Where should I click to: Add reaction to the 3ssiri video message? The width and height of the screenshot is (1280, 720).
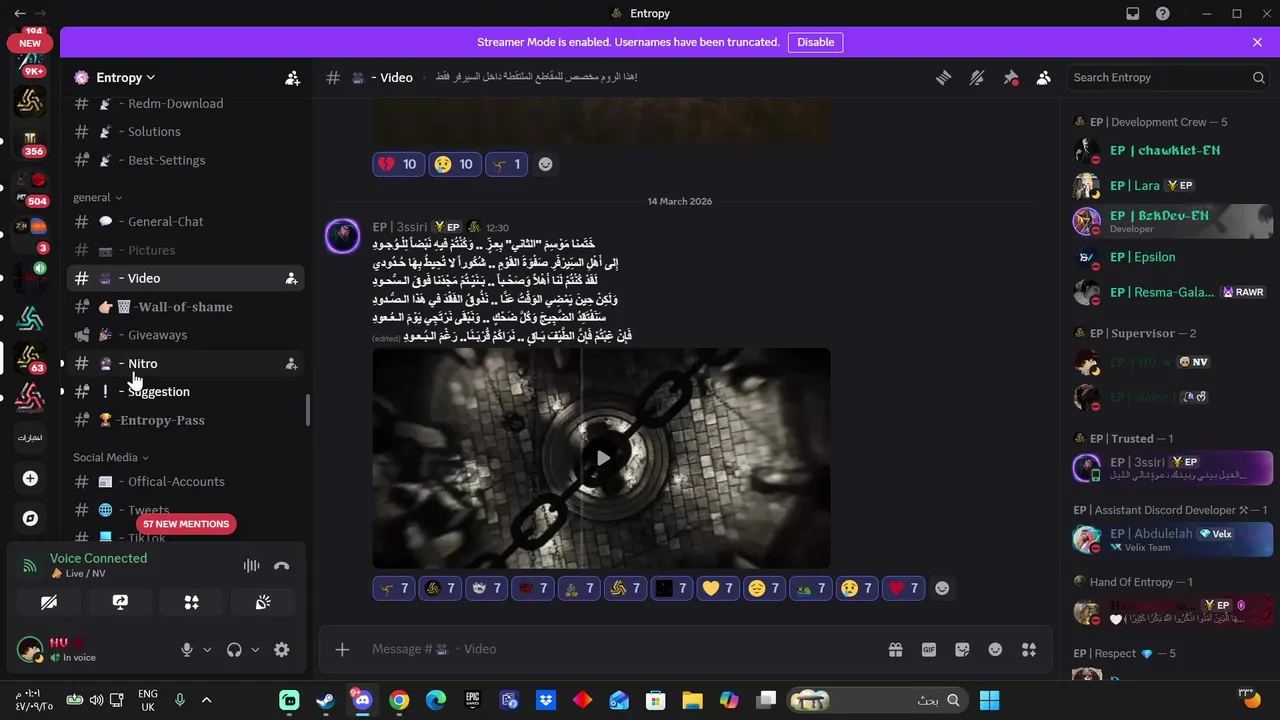point(941,588)
